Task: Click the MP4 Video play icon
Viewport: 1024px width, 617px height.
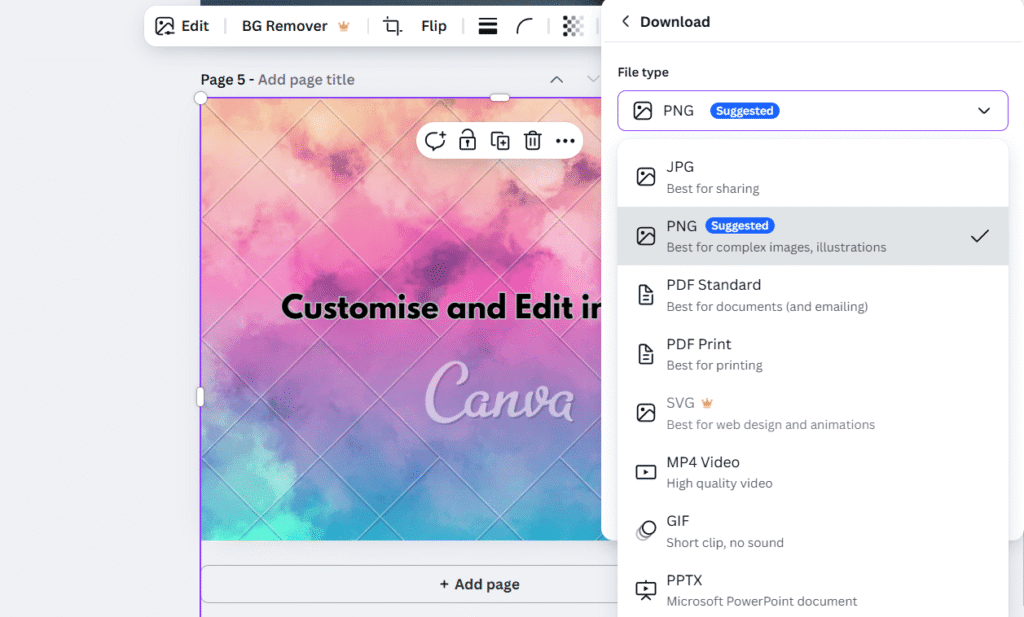Action: pyautogui.click(x=646, y=472)
